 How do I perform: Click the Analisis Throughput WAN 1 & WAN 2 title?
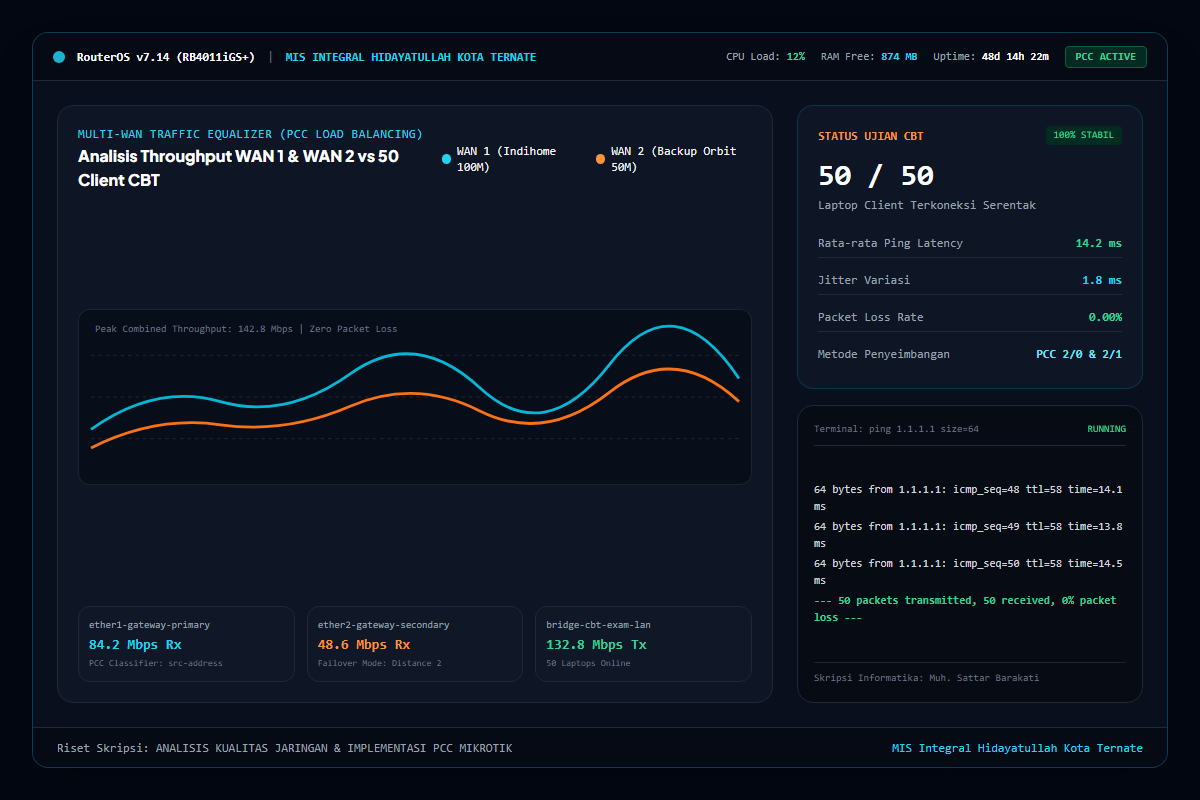tap(238, 168)
